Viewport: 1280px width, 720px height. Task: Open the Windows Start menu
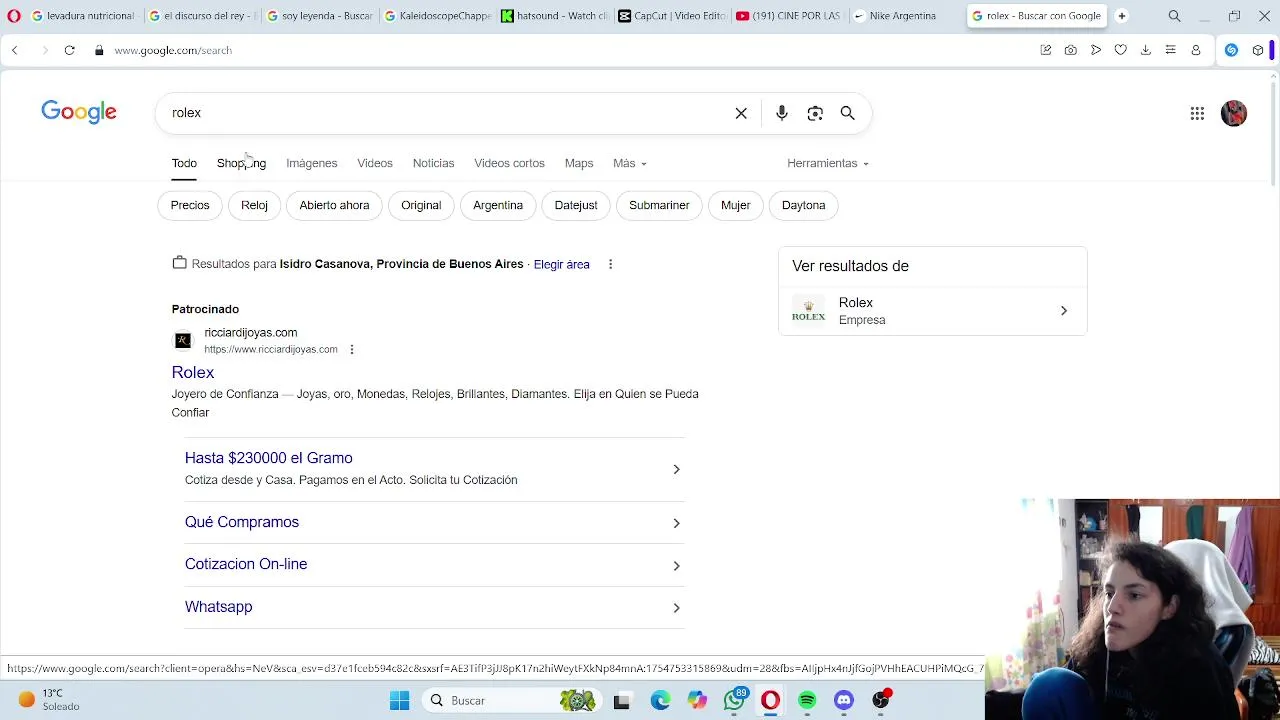(399, 700)
